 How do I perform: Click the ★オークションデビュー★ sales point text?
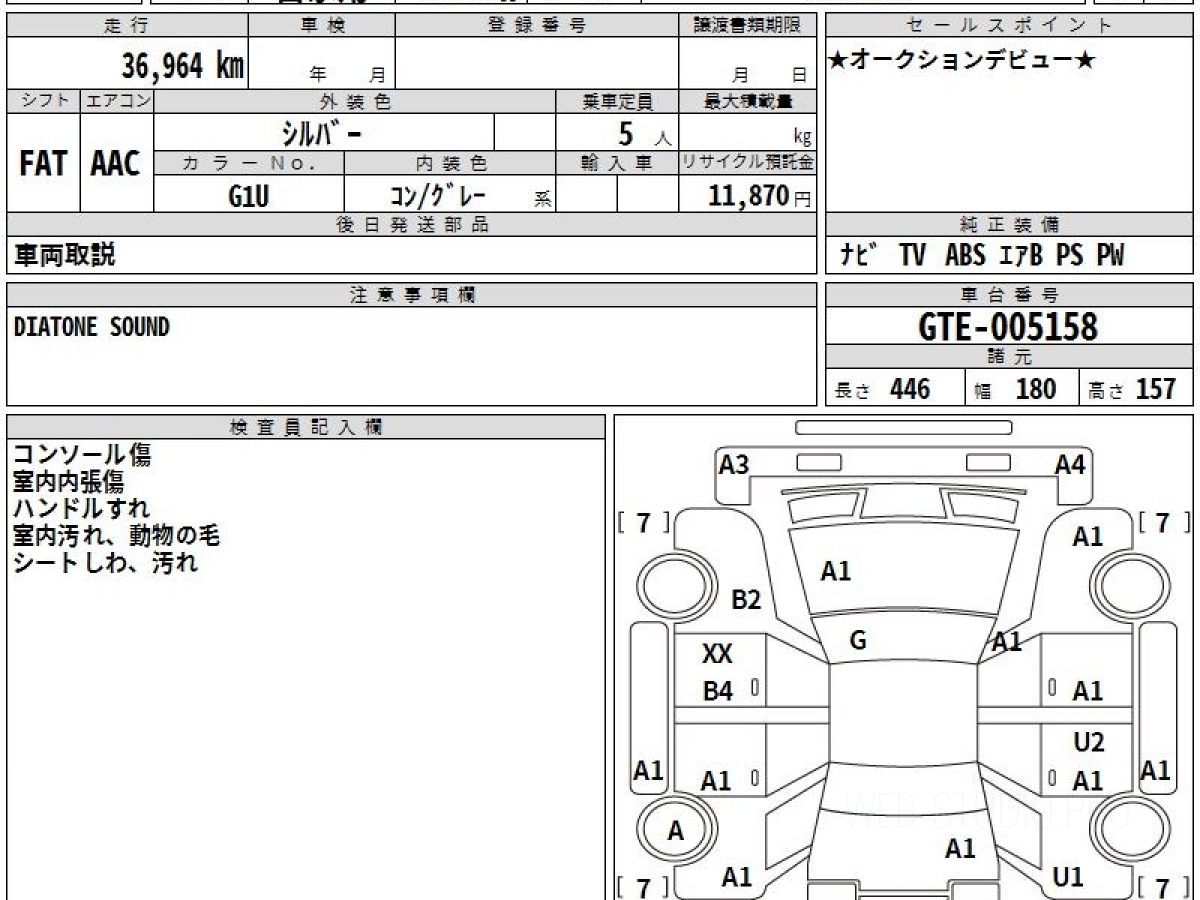pyautogui.click(x=962, y=61)
